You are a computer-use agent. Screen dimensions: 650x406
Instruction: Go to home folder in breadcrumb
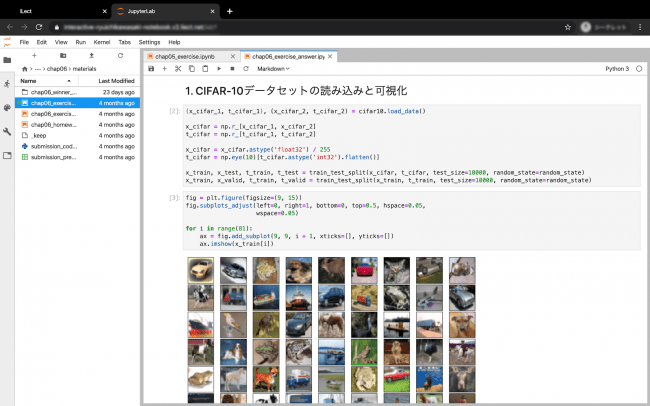click(24, 69)
